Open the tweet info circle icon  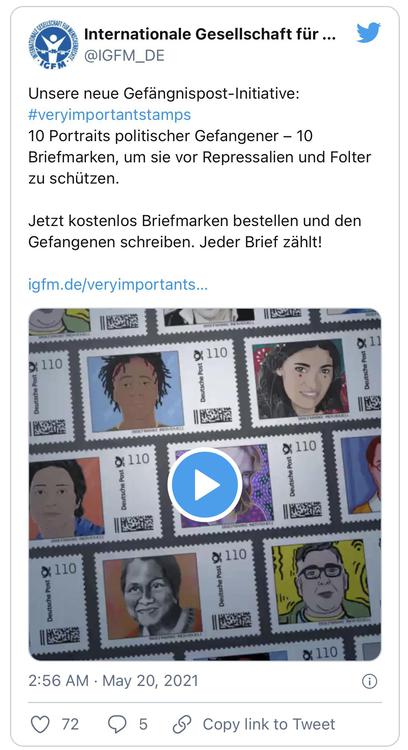point(369,682)
